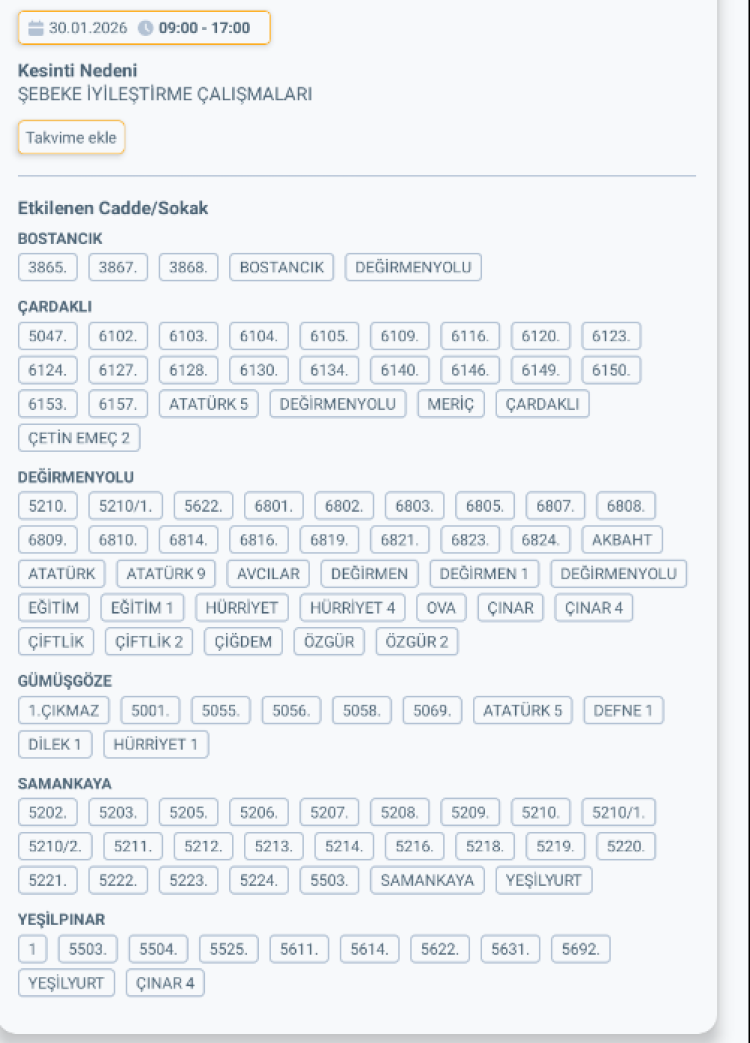
Task: Click the 1.ÇIKMAZ tag under GÜMÜŞGÖZE
Action: (64, 711)
